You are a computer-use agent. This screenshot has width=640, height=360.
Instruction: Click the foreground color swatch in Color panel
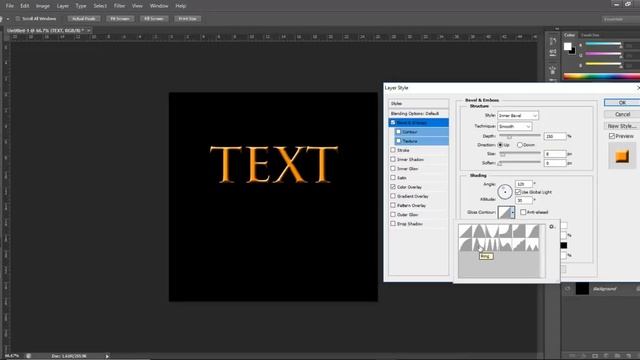tap(567, 47)
